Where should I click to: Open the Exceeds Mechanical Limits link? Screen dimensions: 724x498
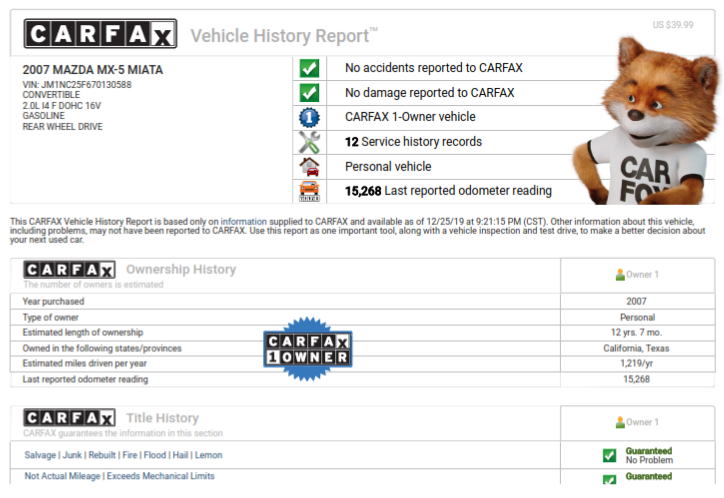click(161, 476)
